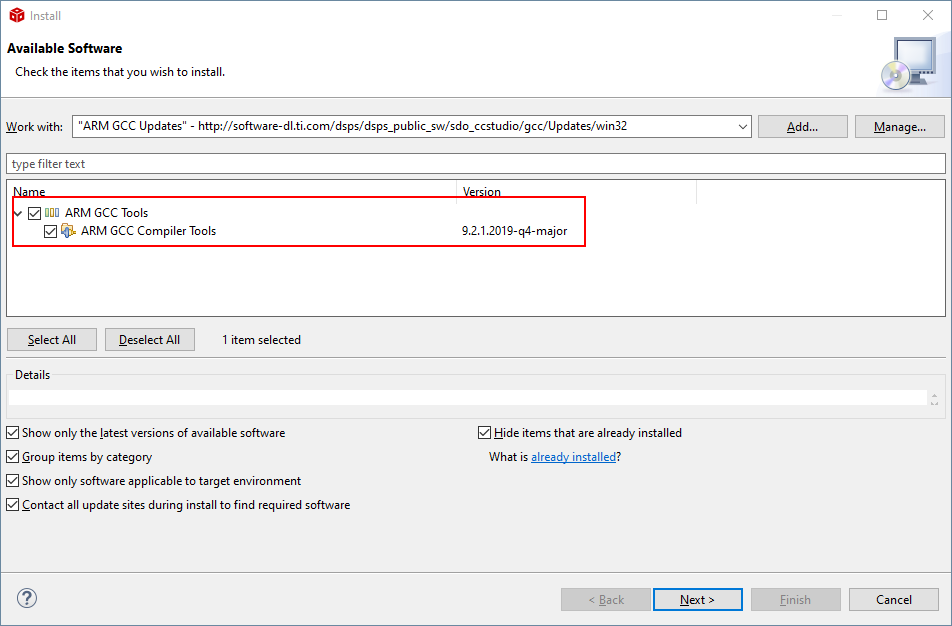Open the already installed link
The height and width of the screenshot is (626, 952).
tap(573, 457)
